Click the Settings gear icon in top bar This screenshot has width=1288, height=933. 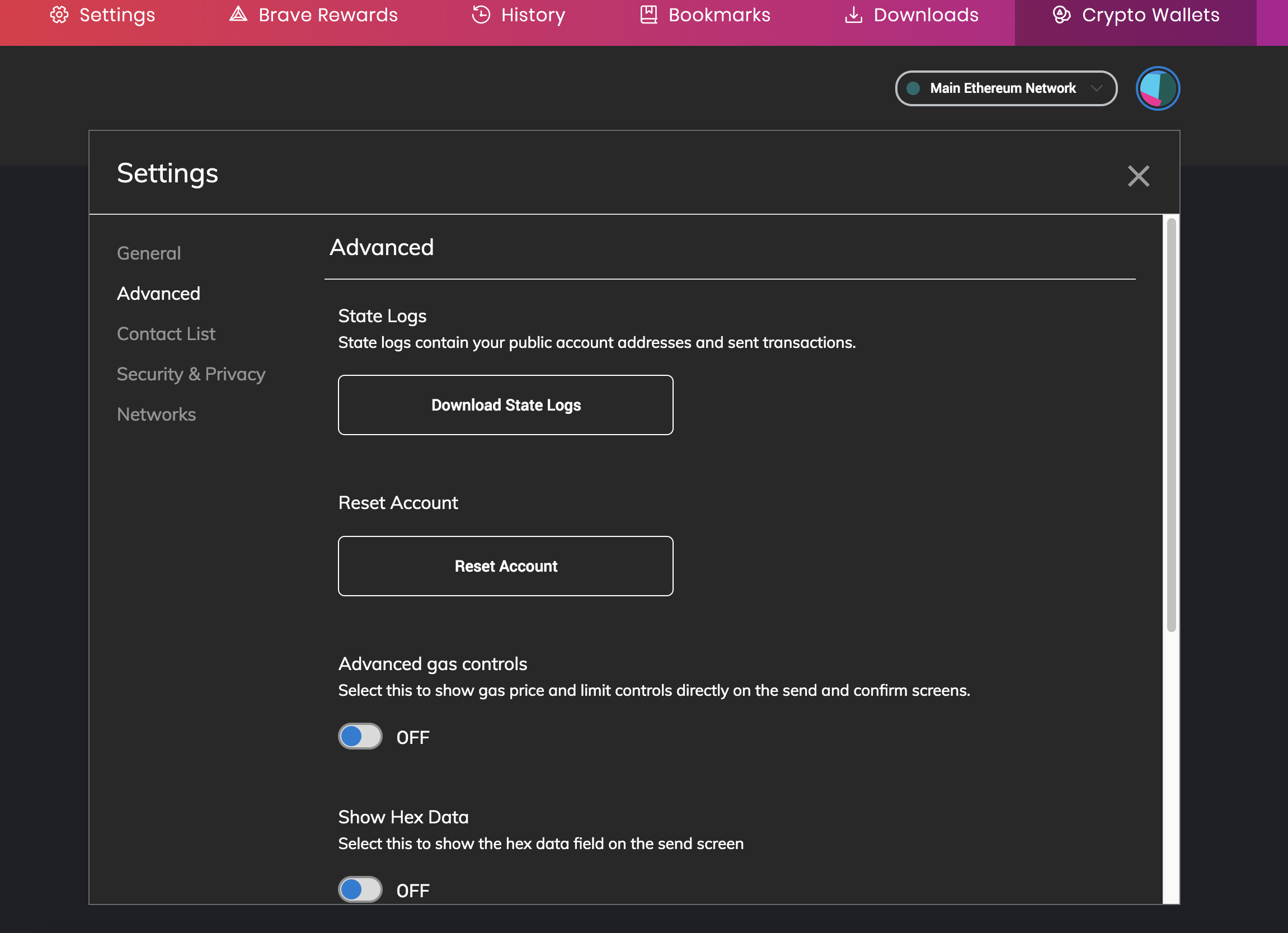[x=60, y=15]
